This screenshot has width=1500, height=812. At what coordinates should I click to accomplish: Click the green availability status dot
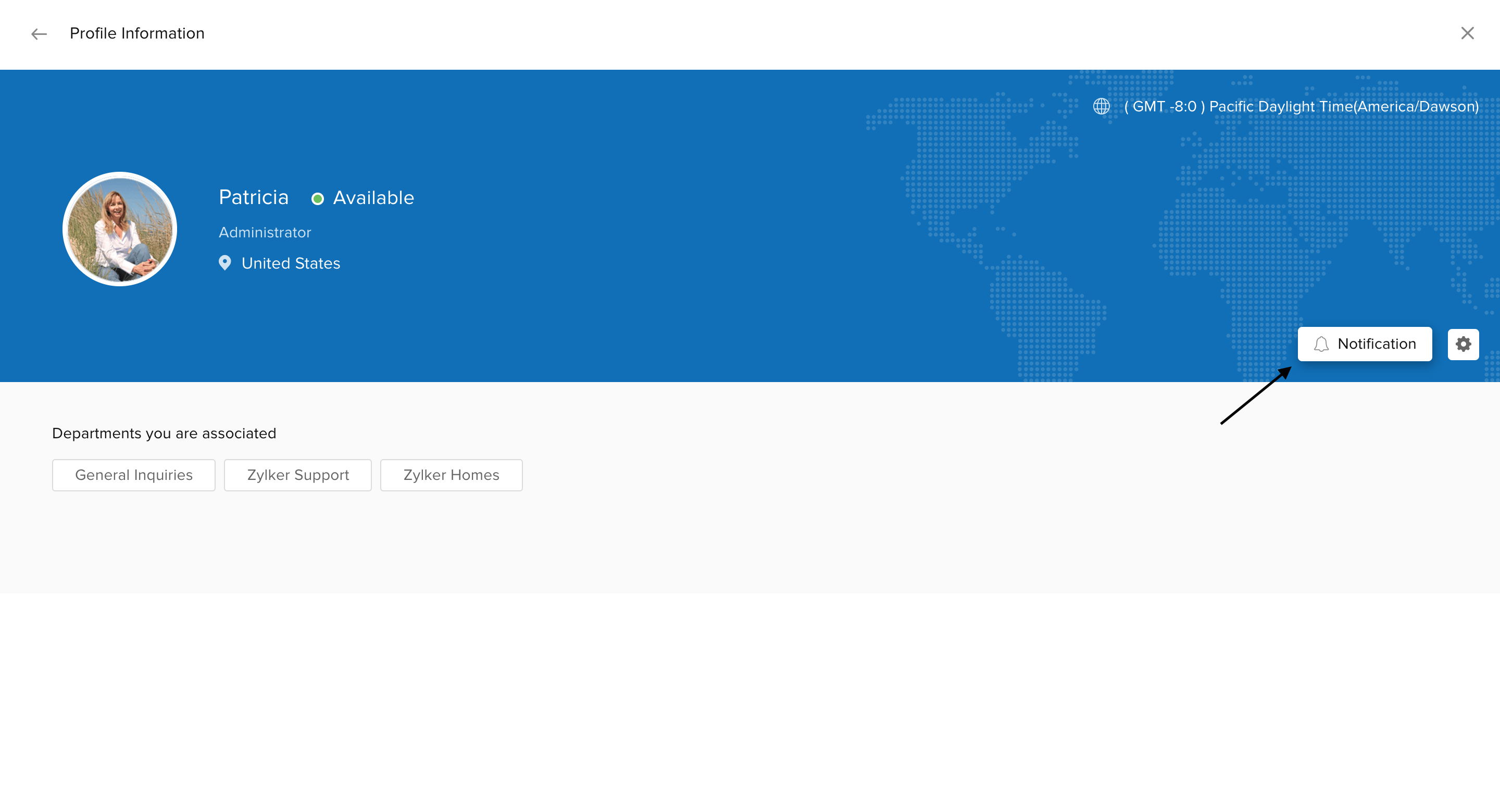pos(317,199)
